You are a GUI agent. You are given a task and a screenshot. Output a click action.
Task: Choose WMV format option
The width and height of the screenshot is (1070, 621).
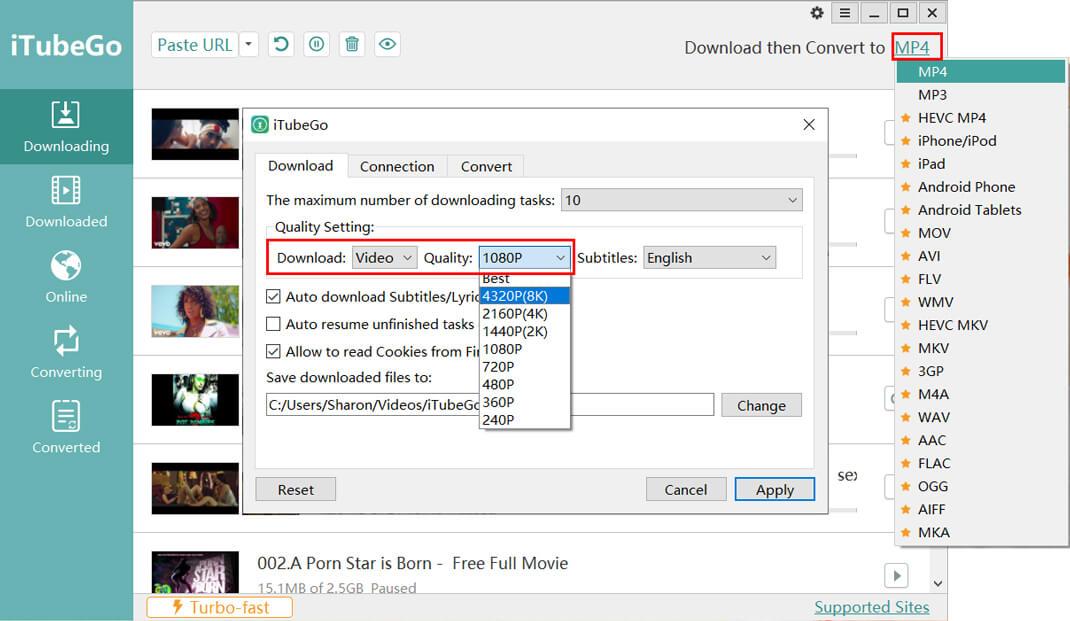pos(981,302)
